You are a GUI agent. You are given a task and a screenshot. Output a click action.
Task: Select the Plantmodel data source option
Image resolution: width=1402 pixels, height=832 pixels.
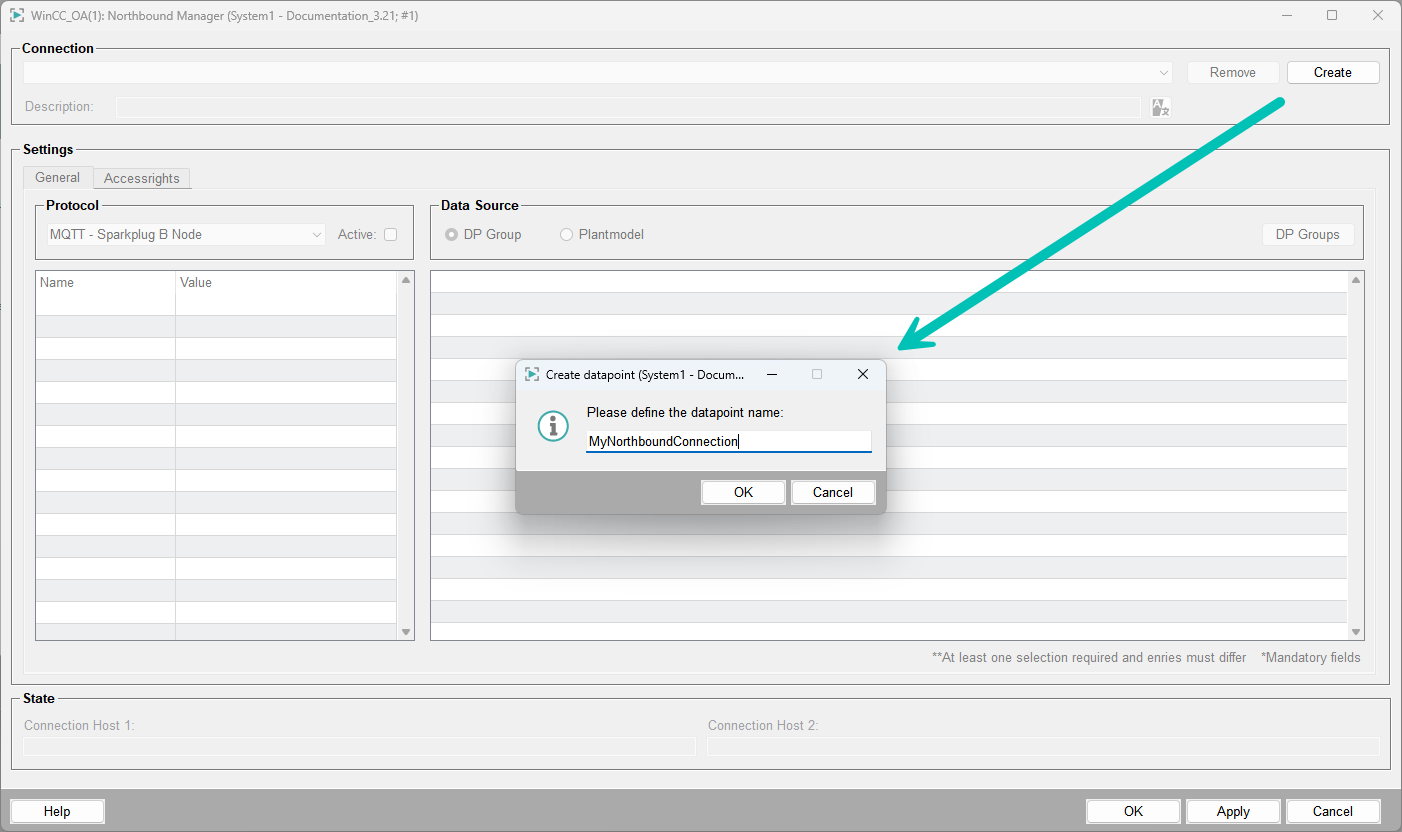[x=567, y=234]
